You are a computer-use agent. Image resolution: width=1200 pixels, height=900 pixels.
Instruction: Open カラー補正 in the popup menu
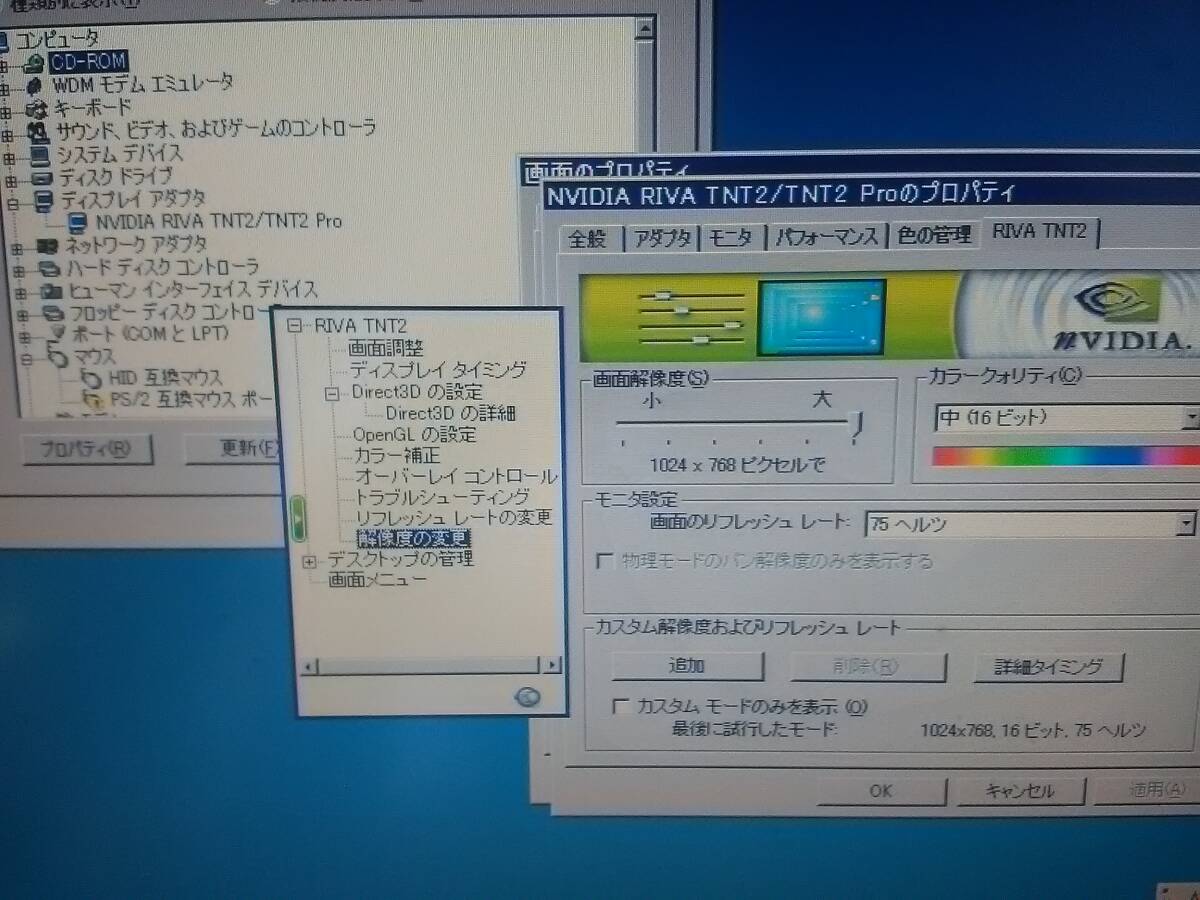click(397, 456)
